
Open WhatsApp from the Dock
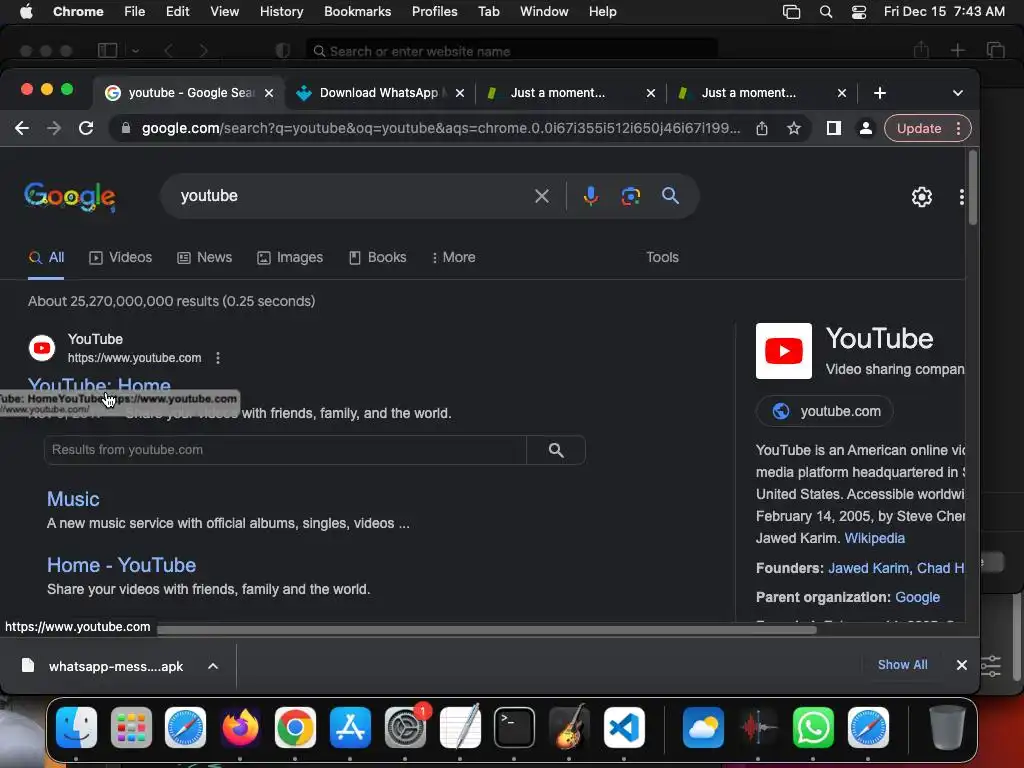pyautogui.click(x=813, y=727)
